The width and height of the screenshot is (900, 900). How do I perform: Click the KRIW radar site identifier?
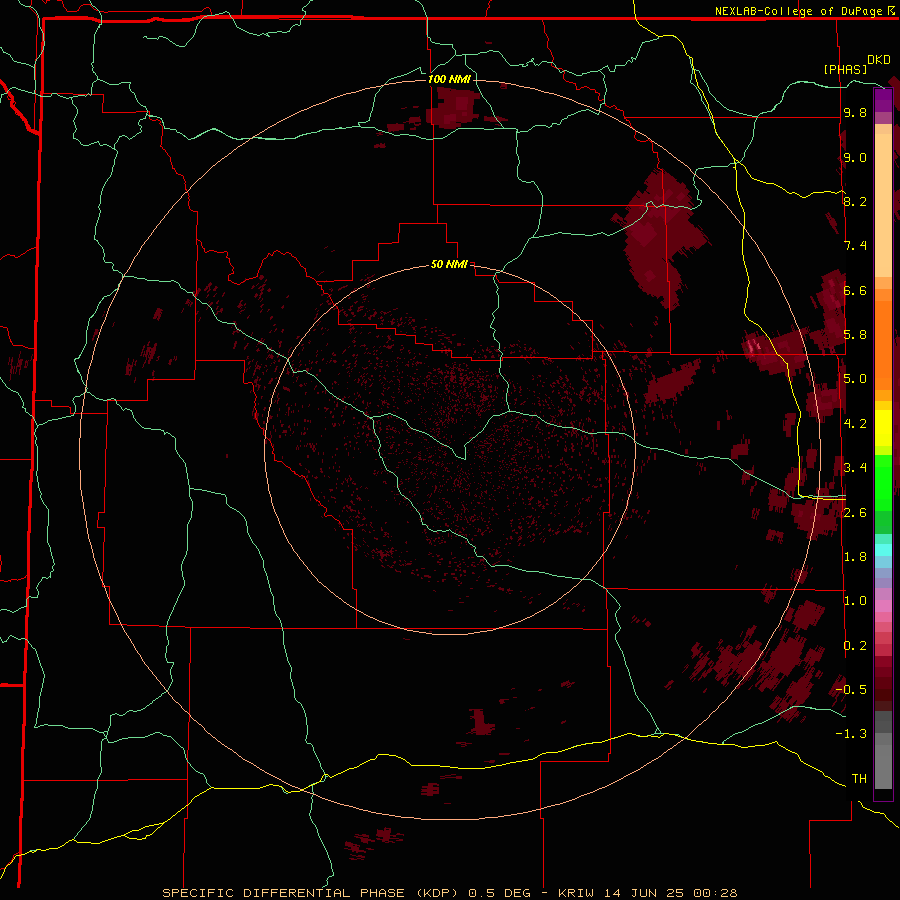[x=576, y=893]
